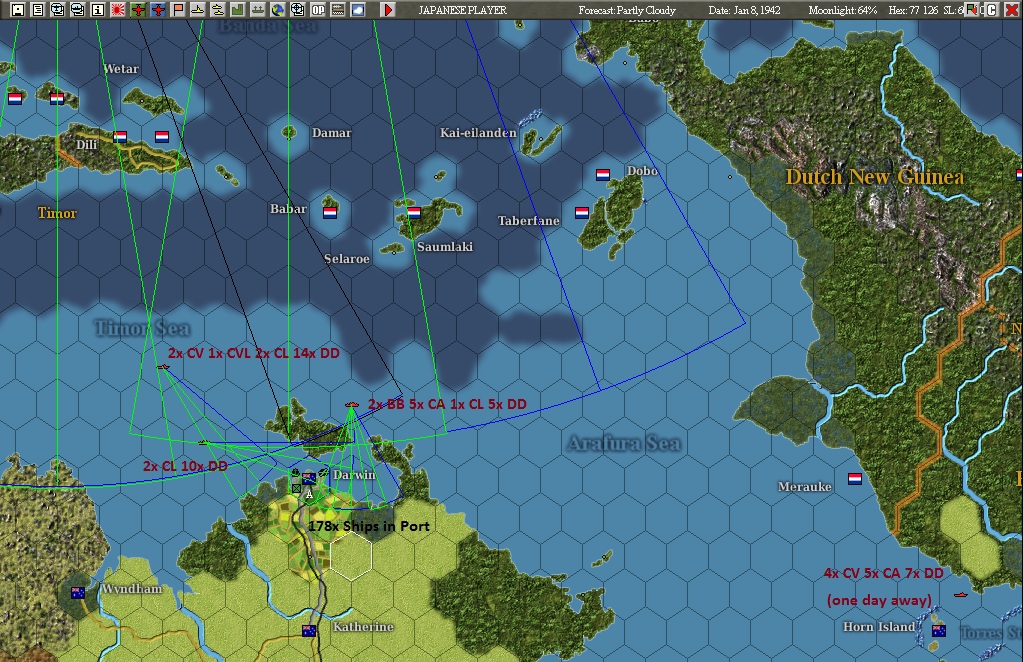Viewport: 1023px width, 662px height.
Task: Click the Dutch flag at Saumlaki
Action: 414,213
